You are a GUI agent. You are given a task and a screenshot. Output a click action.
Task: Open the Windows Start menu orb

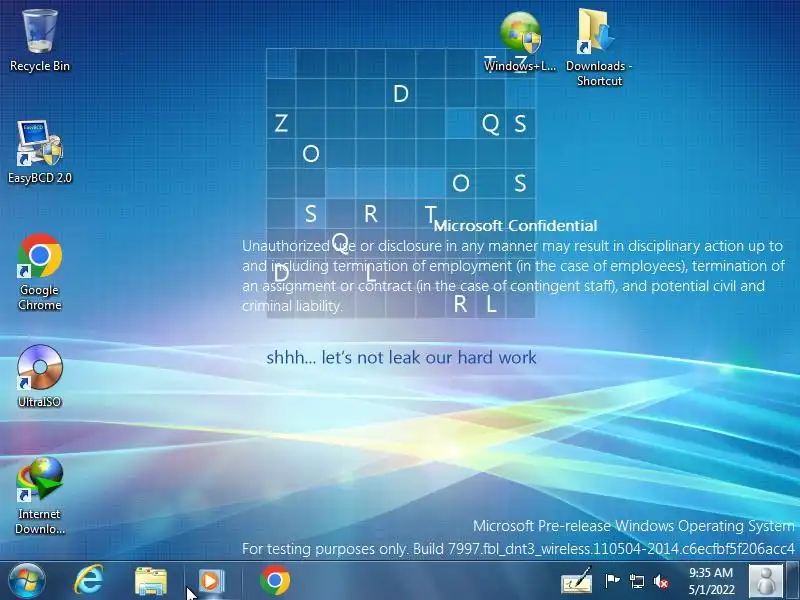click(x=27, y=581)
